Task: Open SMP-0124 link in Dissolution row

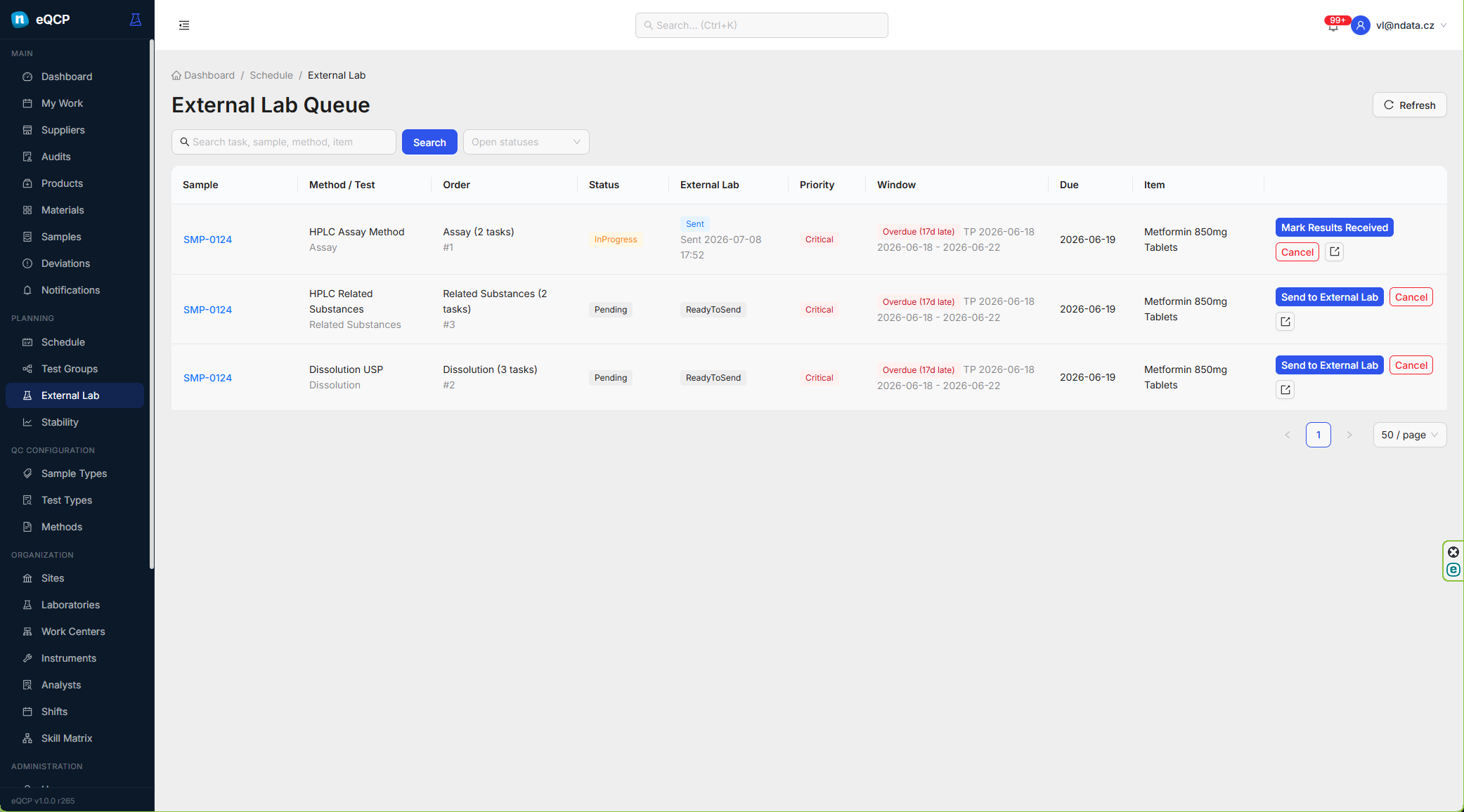Action: [x=207, y=378]
